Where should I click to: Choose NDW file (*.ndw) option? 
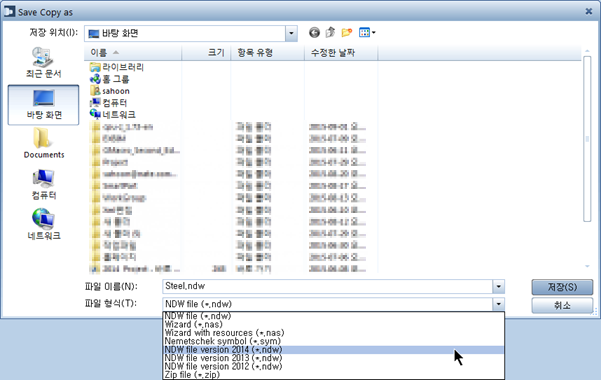pyautogui.click(x=333, y=316)
